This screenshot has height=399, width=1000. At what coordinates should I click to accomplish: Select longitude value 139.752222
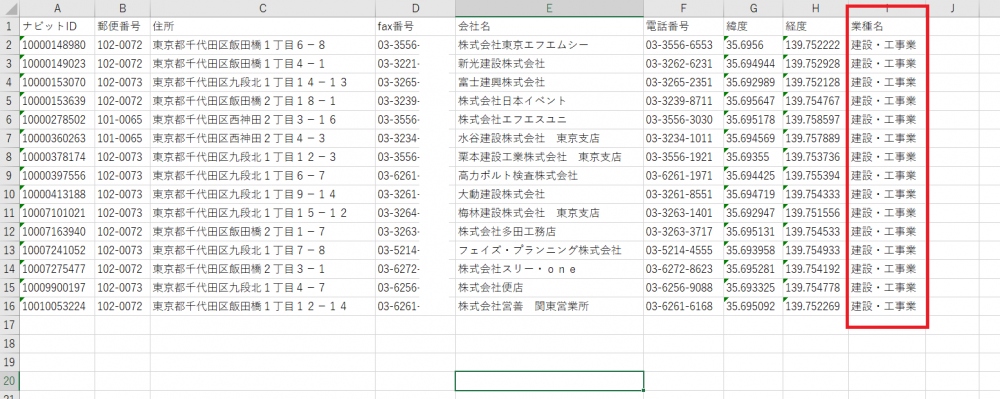tap(816, 45)
